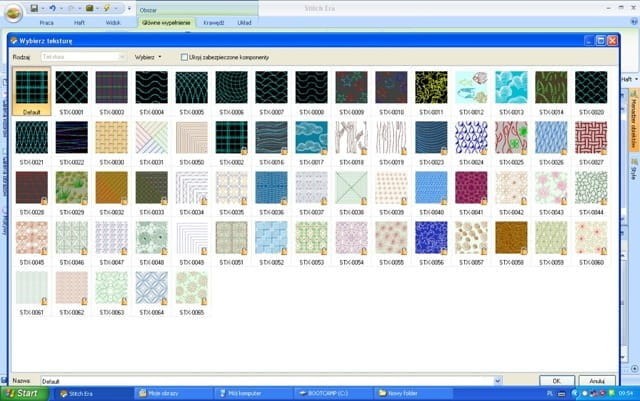Viewport: 640px width, 401px height.
Task: Click the Nazwa text field
Action: tap(270, 381)
